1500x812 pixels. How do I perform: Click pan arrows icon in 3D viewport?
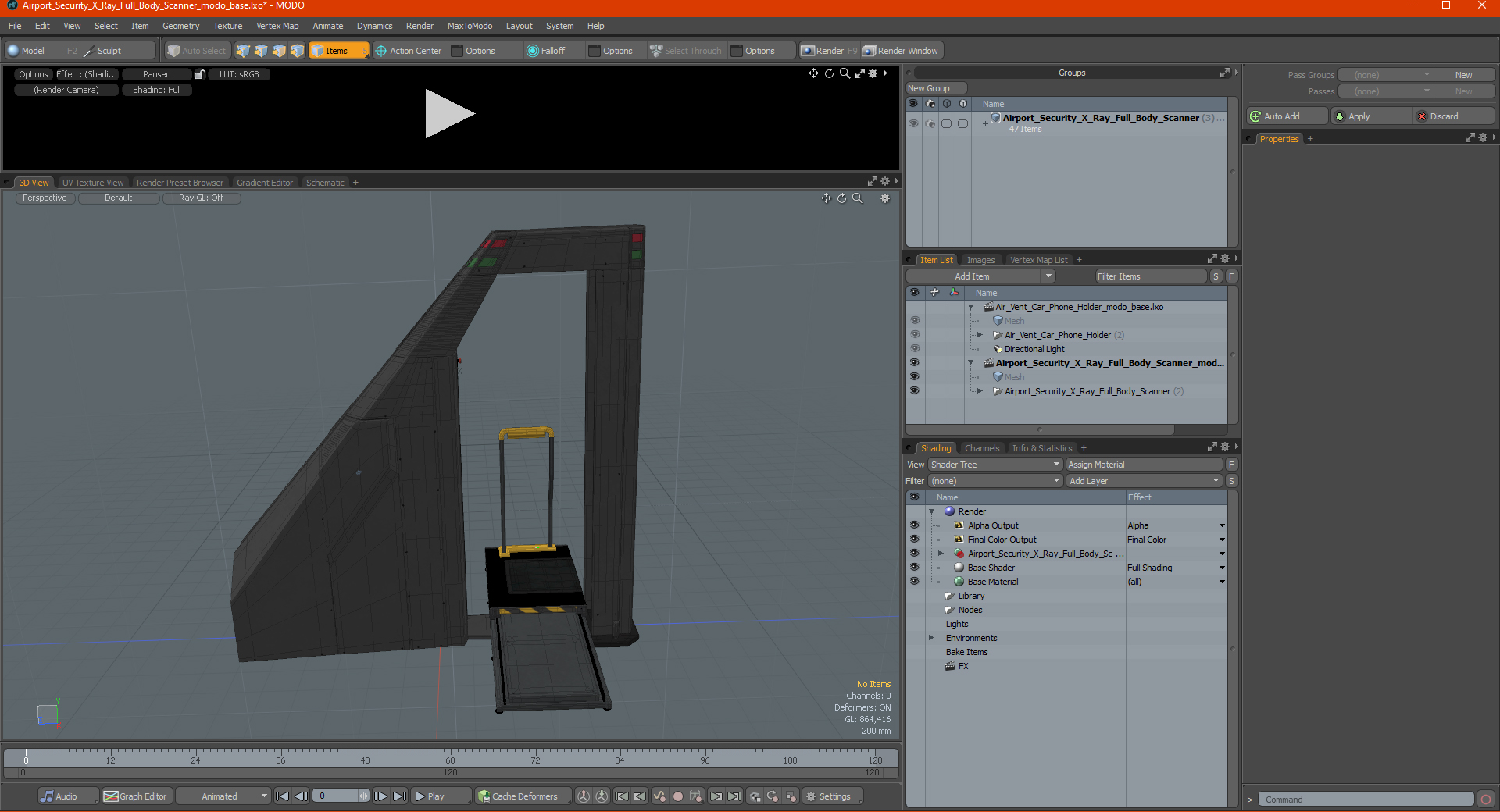(x=826, y=198)
